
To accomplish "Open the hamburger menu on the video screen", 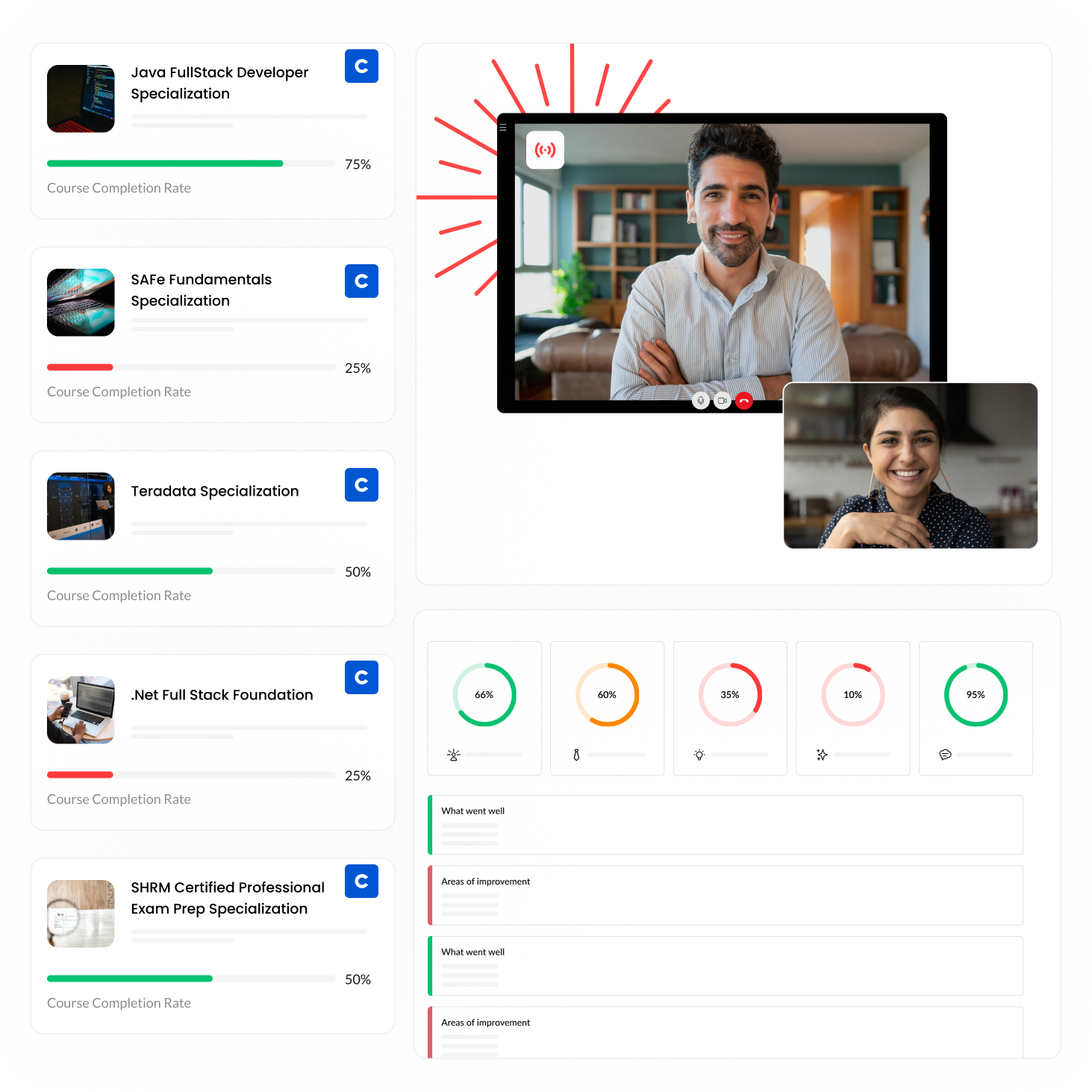I will (503, 128).
